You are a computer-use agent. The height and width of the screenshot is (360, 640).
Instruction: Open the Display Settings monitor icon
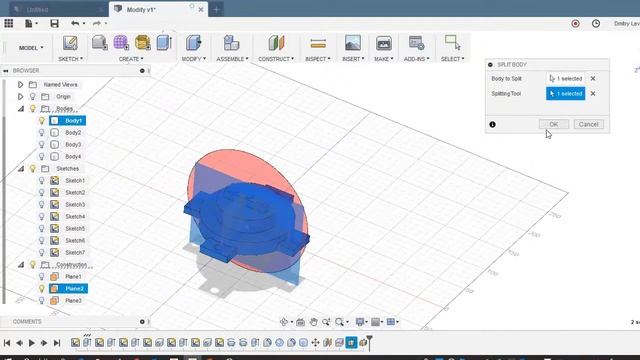pos(360,322)
